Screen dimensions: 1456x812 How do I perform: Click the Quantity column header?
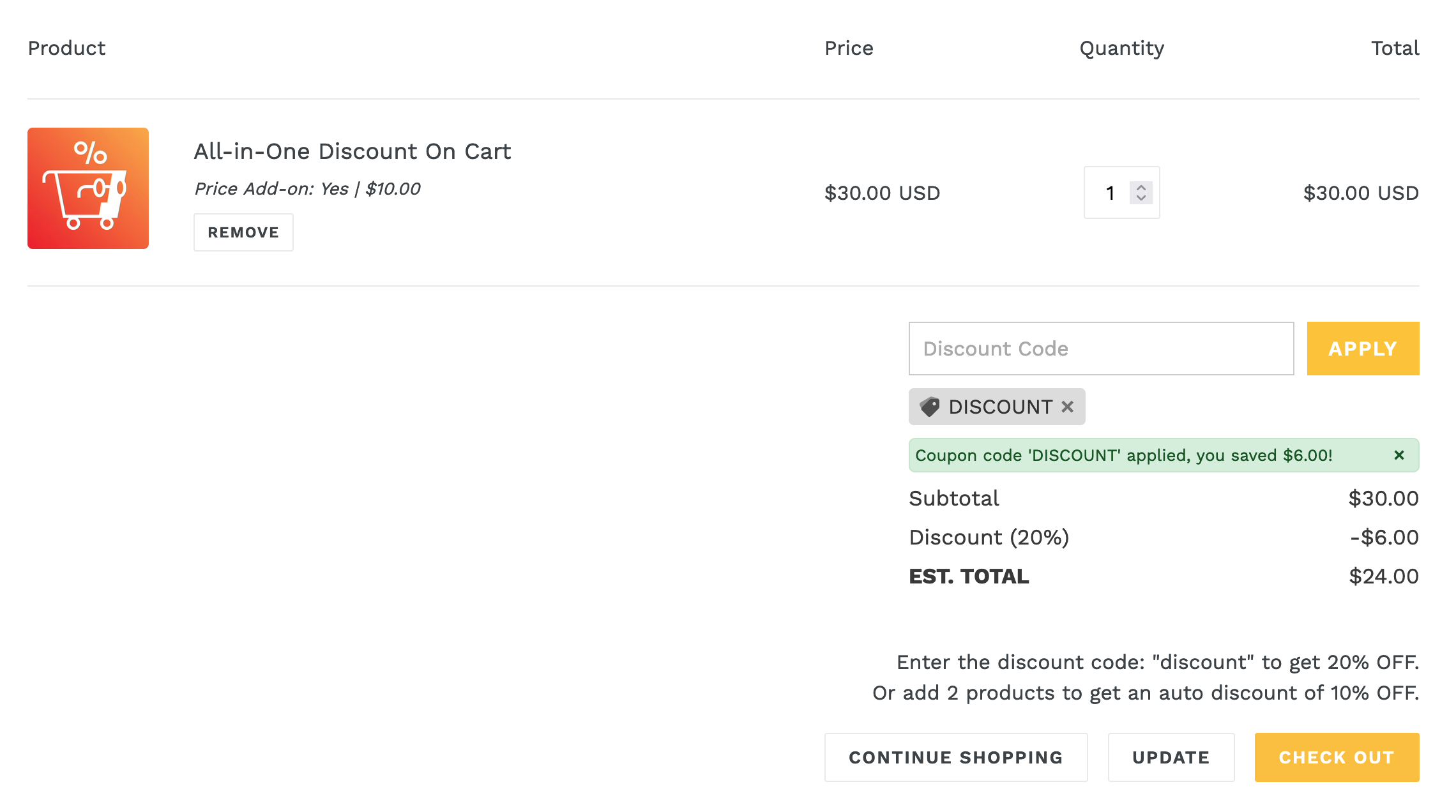pyautogui.click(x=1122, y=49)
